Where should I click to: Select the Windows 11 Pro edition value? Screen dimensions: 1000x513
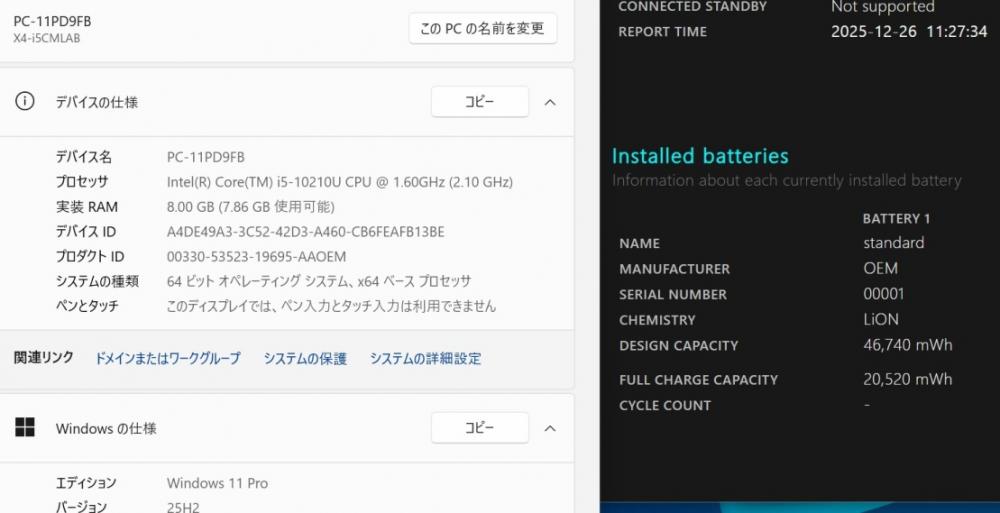pyautogui.click(x=217, y=483)
